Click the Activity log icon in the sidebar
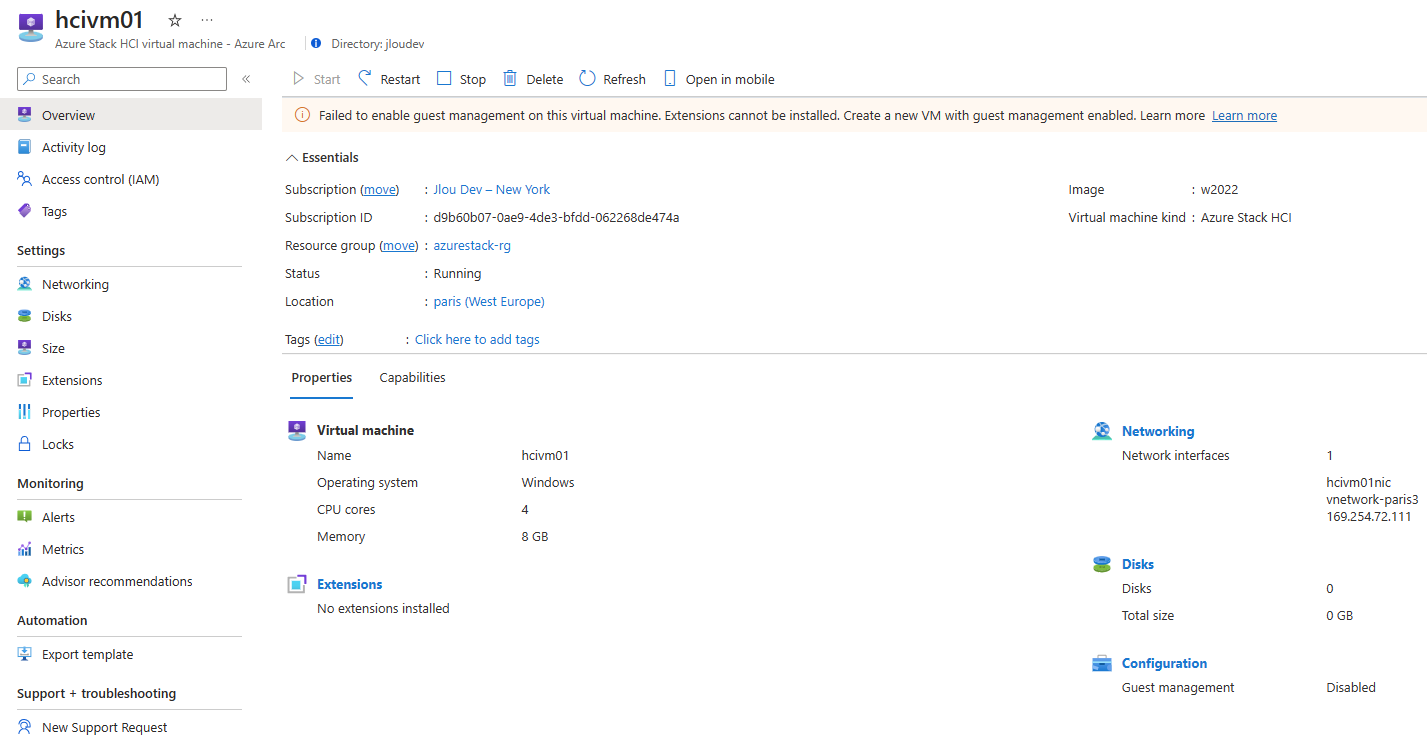 pos(25,148)
